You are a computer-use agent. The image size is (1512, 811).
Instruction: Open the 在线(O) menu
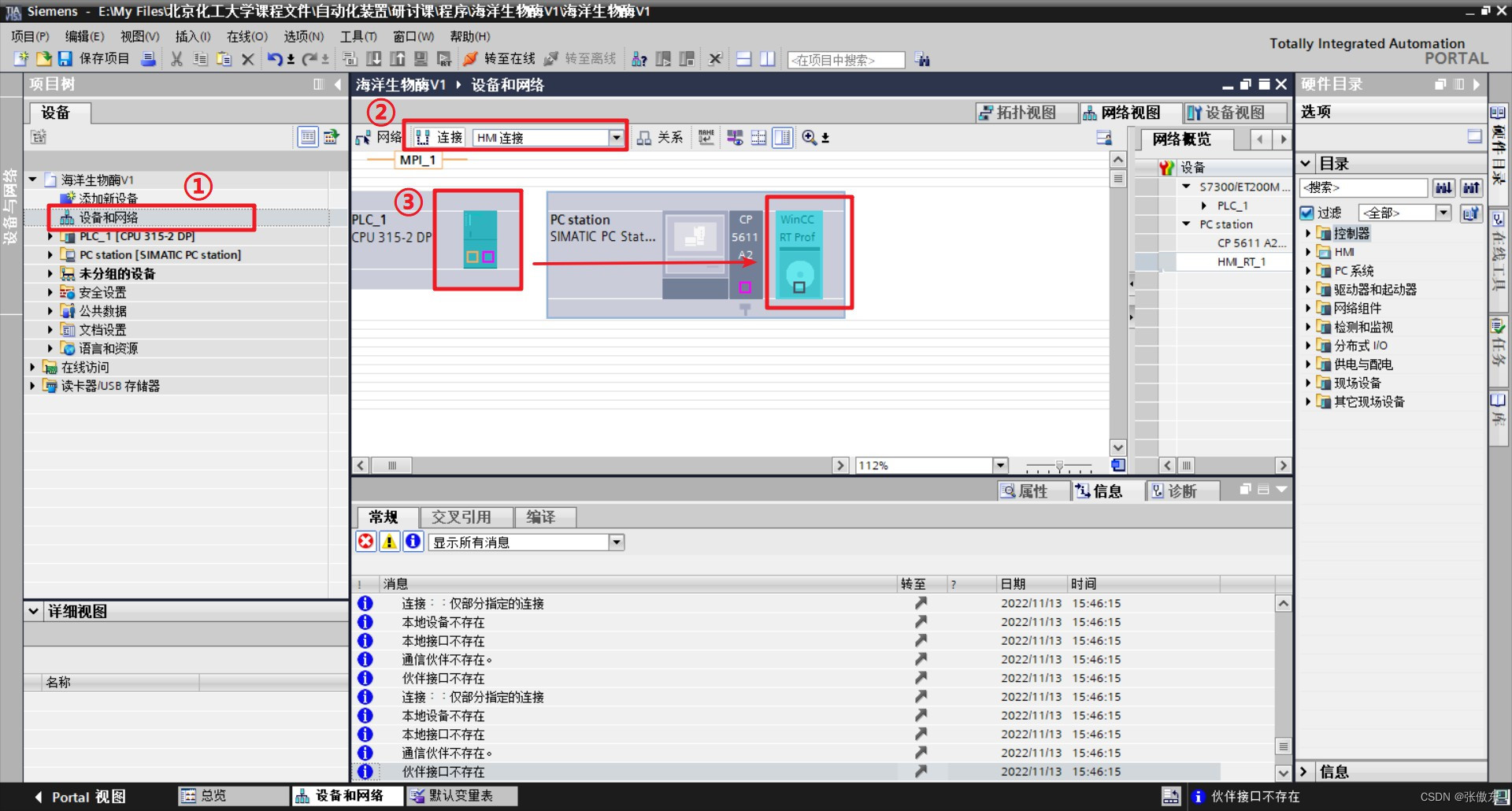point(247,36)
